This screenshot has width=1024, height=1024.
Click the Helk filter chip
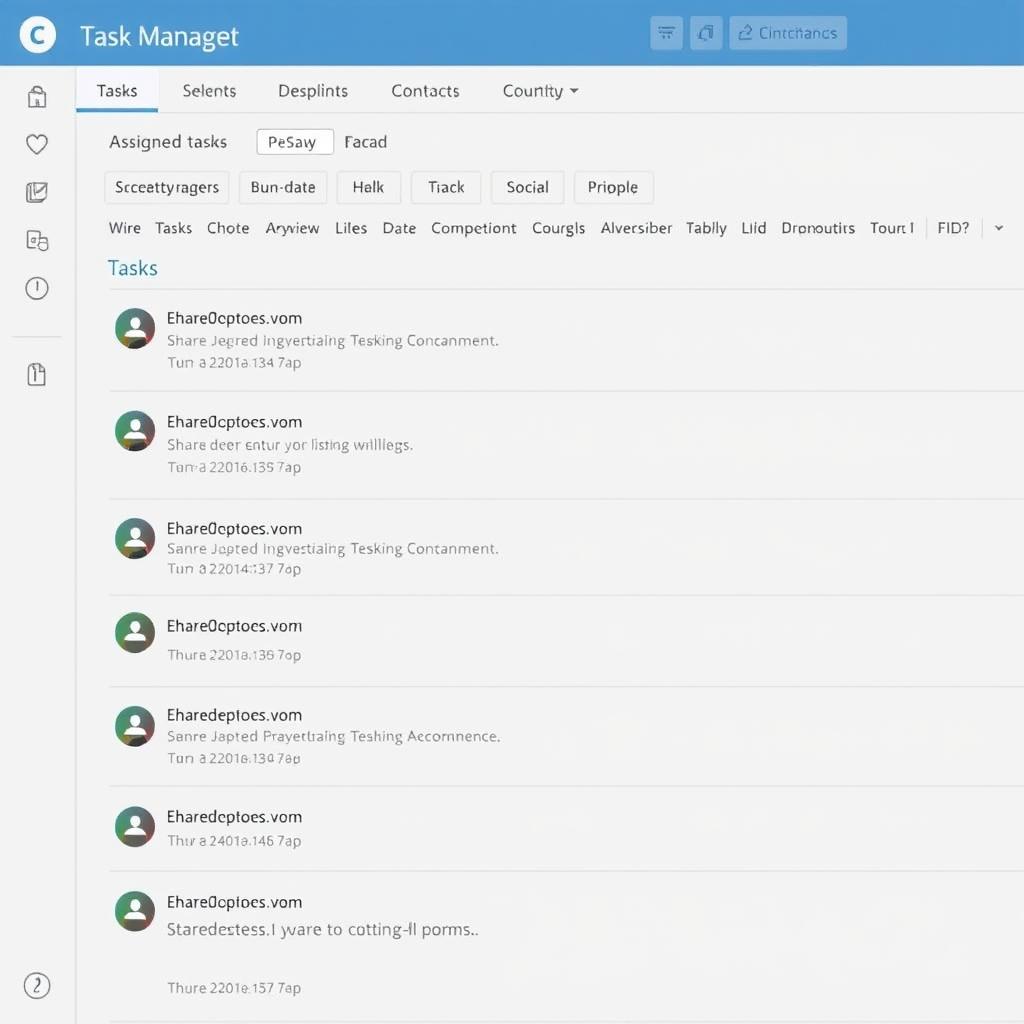368,187
